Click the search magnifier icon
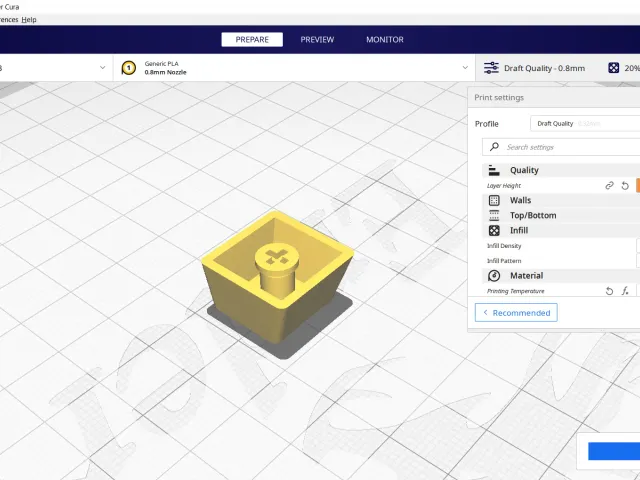This screenshot has width=640, height=480. [x=494, y=147]
